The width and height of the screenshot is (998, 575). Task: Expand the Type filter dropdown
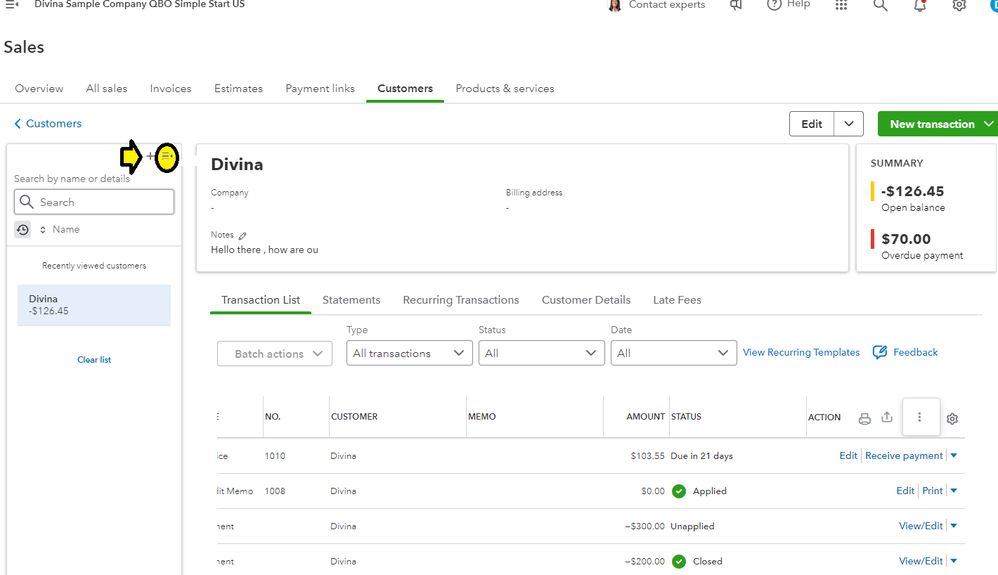pyautogui.click(x=409, y=353)
